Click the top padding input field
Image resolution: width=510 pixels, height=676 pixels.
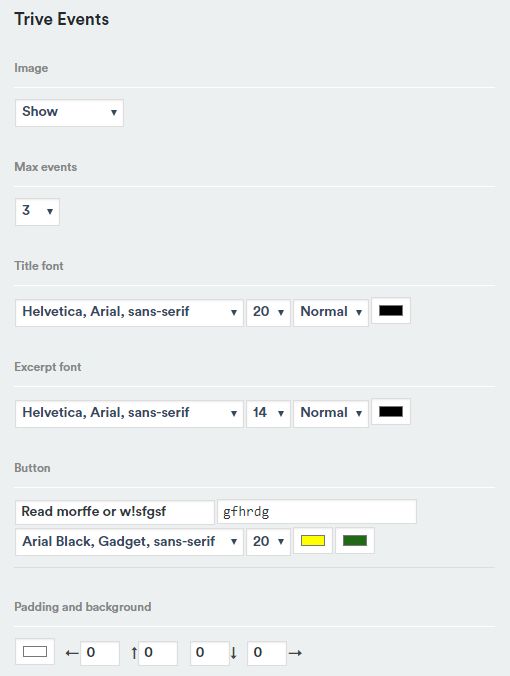click(x=158, y=653)
